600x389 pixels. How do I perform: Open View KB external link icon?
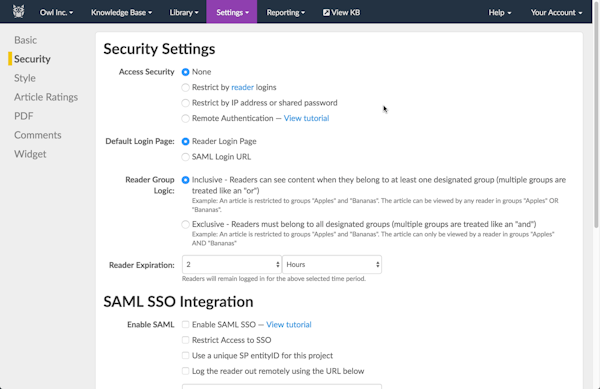pos(326,13)
